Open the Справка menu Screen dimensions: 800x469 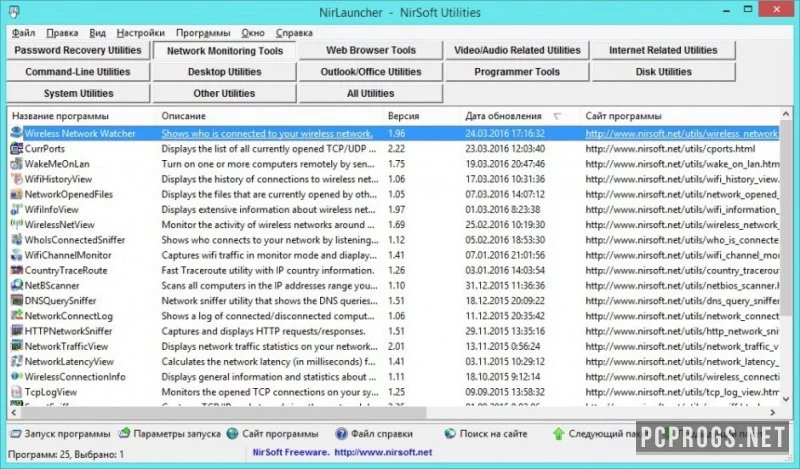pos(294,33)
